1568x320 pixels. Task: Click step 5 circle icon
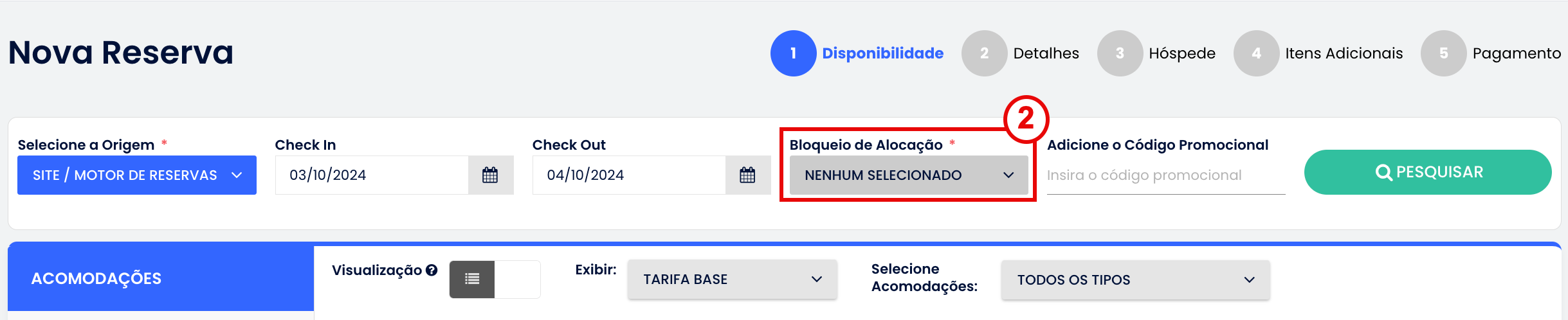(x=1443, y=53)
